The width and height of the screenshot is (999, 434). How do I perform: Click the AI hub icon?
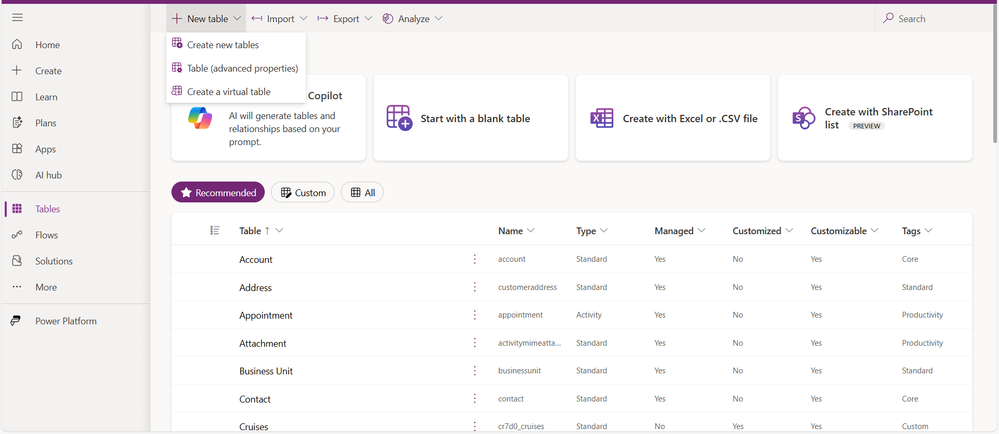pyautogui.click(x=17, y=175)
